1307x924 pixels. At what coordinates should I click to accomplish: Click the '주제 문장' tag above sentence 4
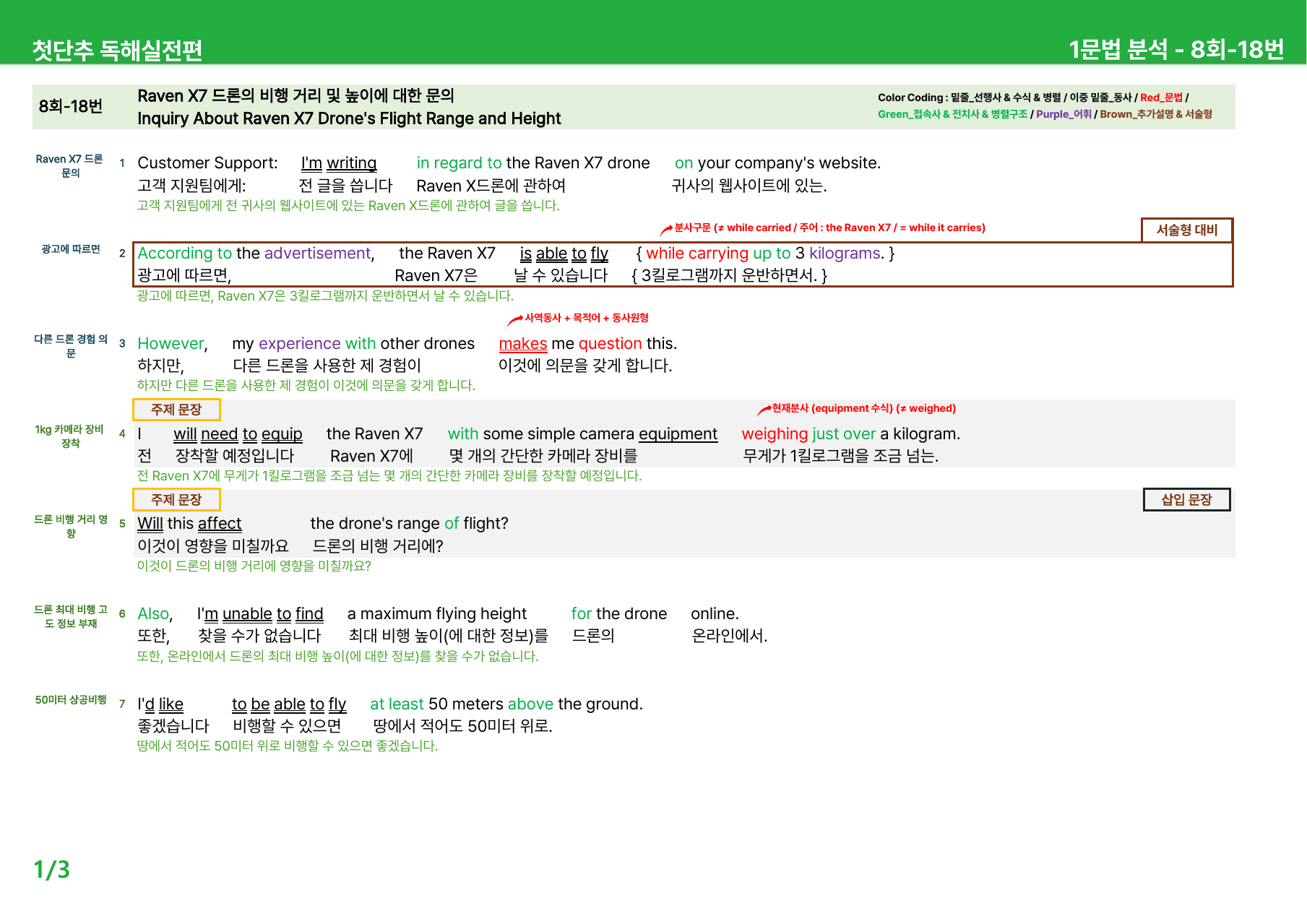176,409
